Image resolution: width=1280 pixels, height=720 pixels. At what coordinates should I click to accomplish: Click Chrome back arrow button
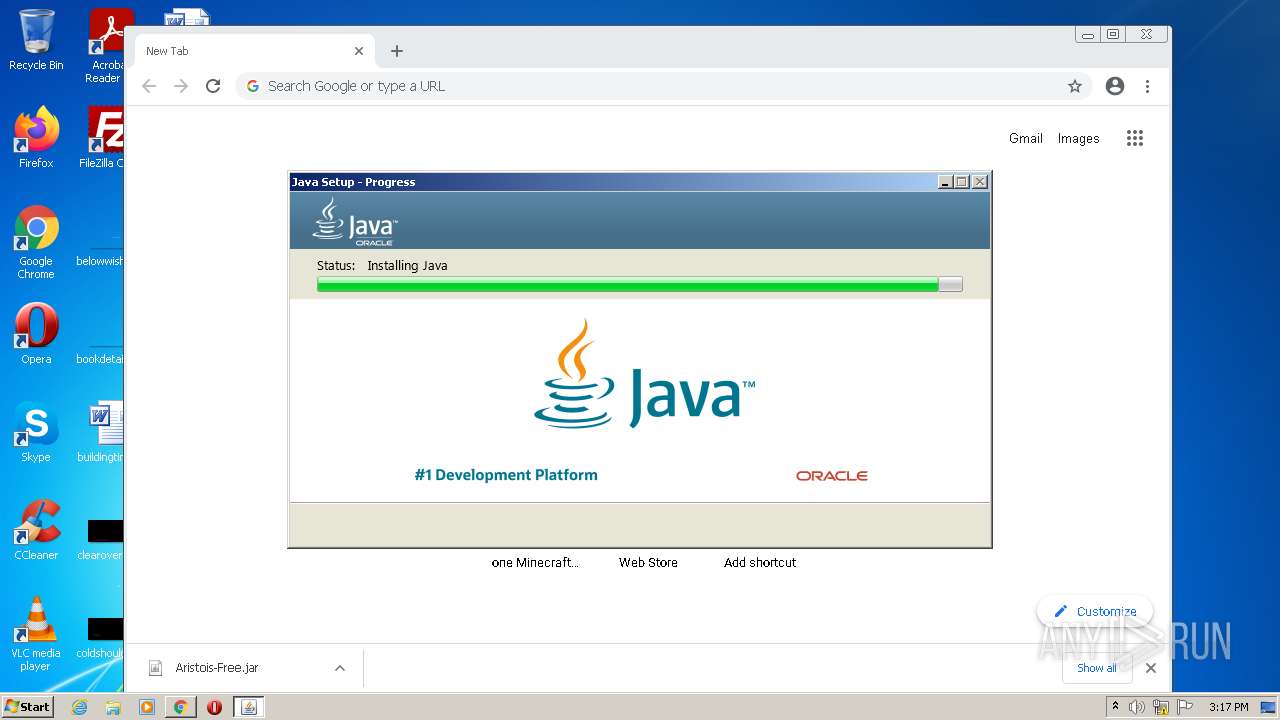[149, 86]
